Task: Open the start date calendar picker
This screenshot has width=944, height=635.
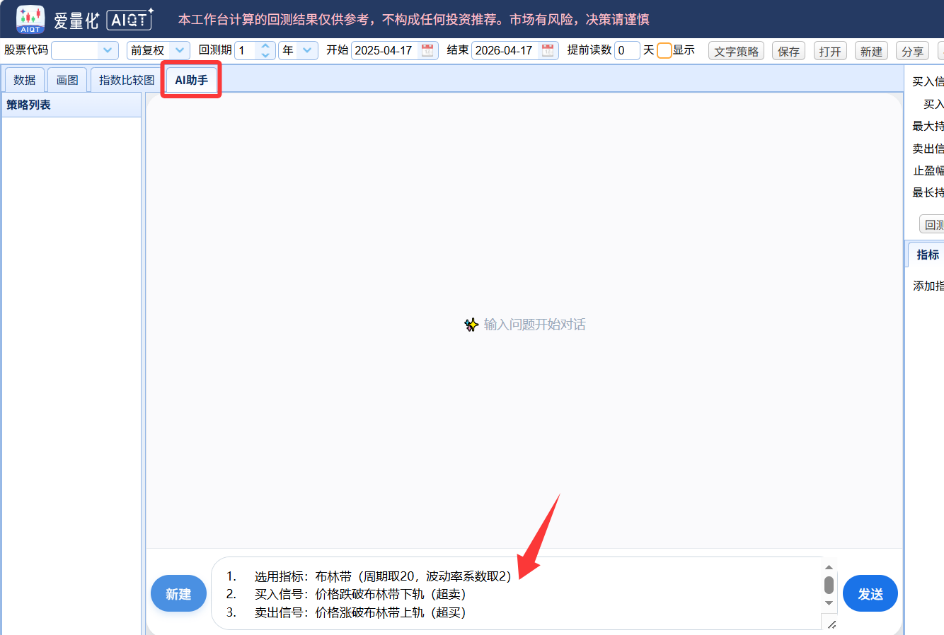Action: click(427, 51)
